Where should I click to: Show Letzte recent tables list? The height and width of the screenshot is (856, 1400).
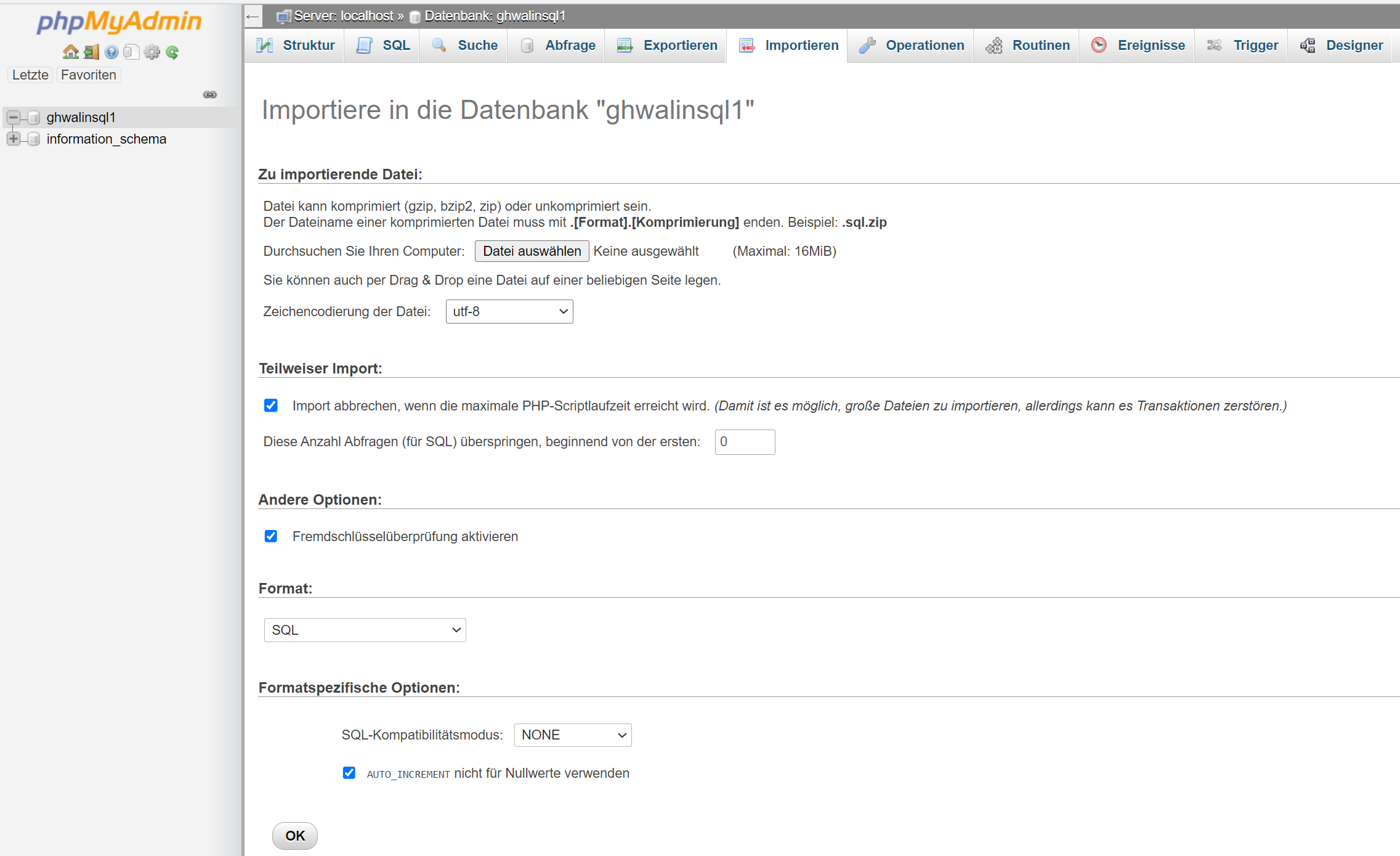pyautogui.click(x=30, y=75)
